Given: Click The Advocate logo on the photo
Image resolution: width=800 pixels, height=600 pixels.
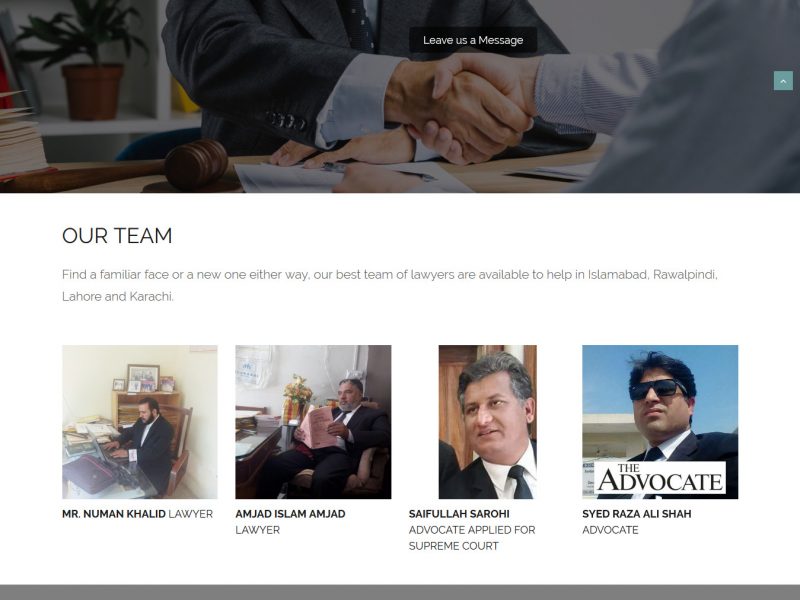Looking at the screenshot, I should click(660, 478).
